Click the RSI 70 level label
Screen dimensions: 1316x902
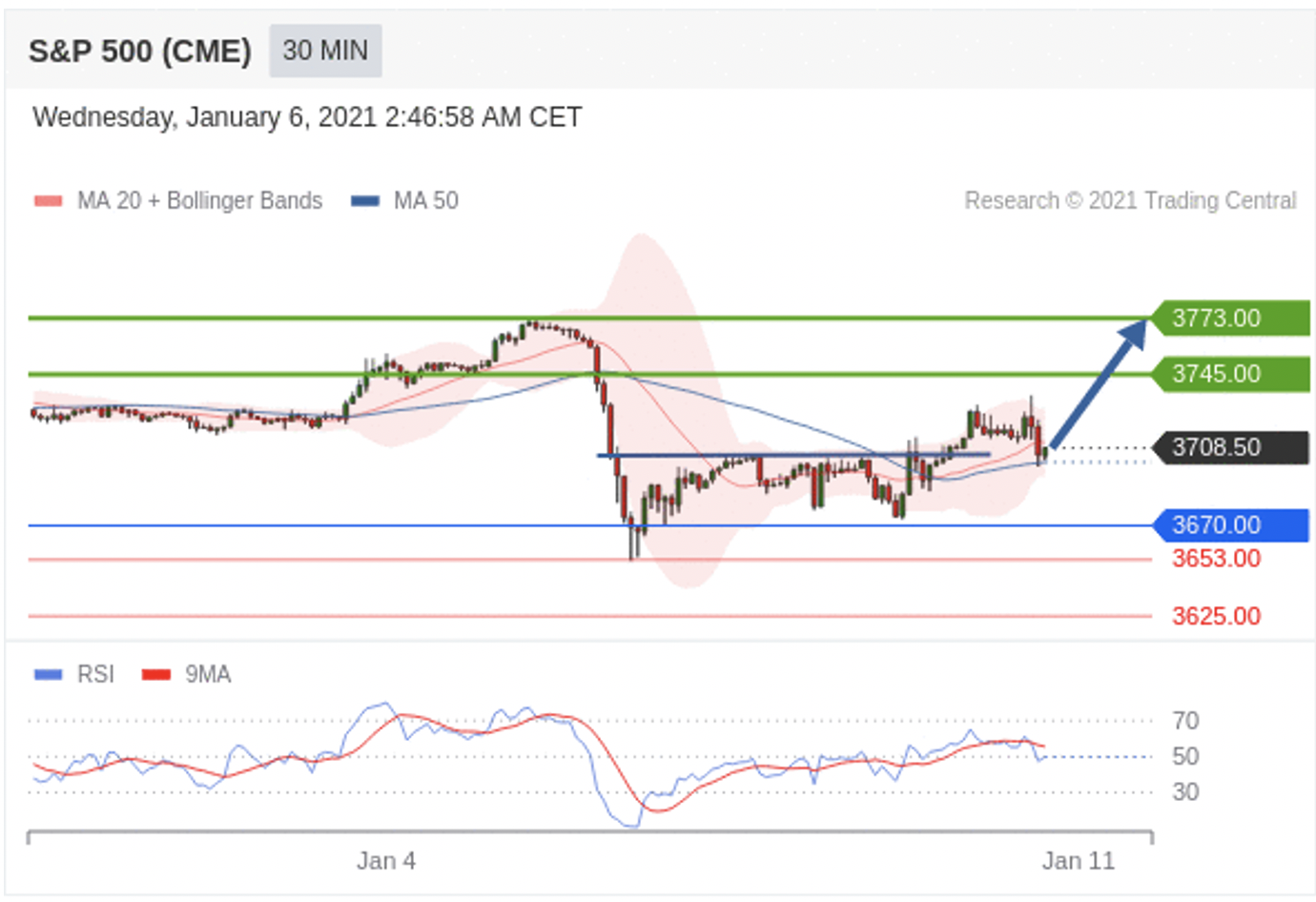(1185, 721)
